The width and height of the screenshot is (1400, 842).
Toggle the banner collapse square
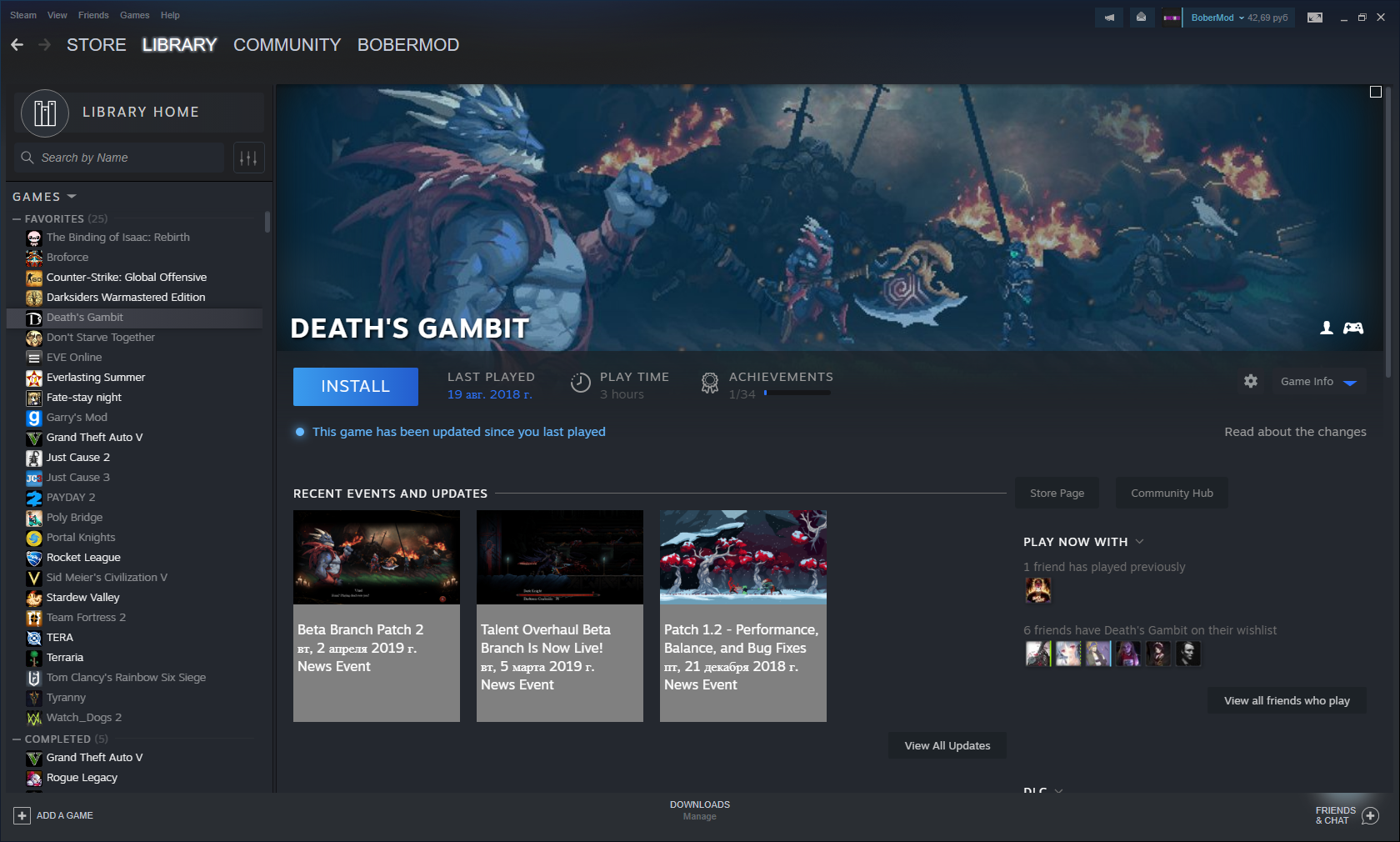[1376, 92]
